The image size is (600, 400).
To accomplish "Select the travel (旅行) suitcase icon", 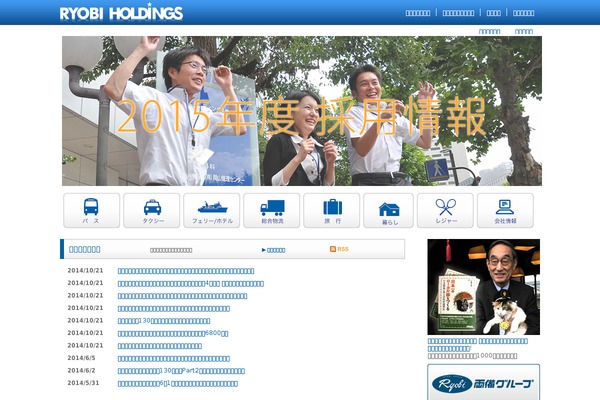I will [332, 211].
